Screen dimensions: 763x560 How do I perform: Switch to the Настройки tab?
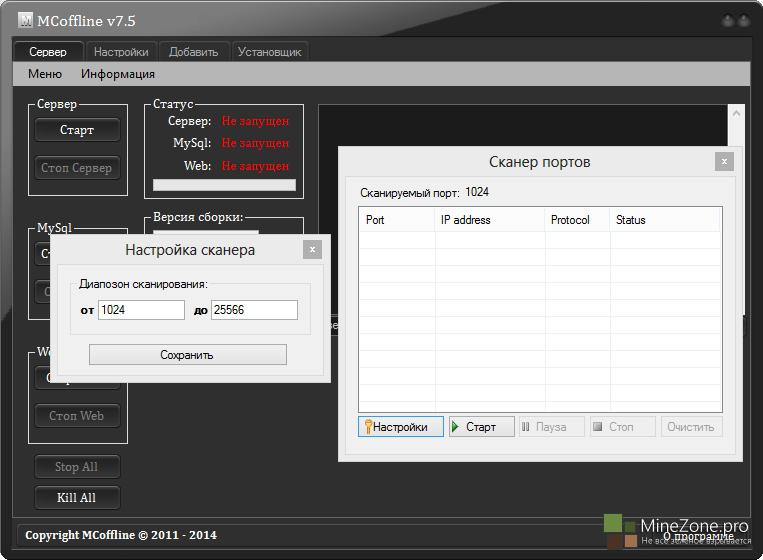point(121,52)
